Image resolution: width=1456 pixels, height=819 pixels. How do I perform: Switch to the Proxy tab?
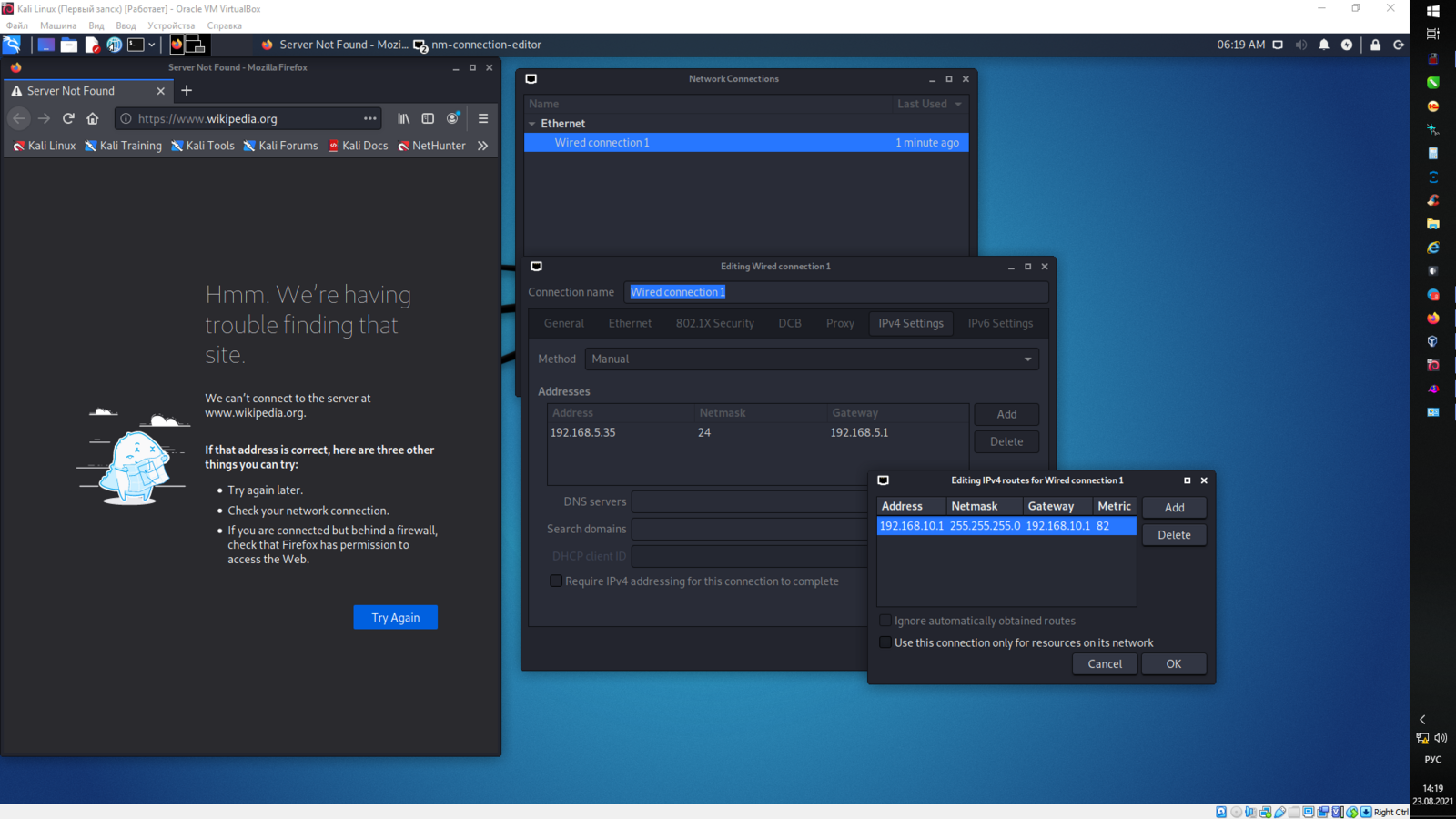point(840,323)
